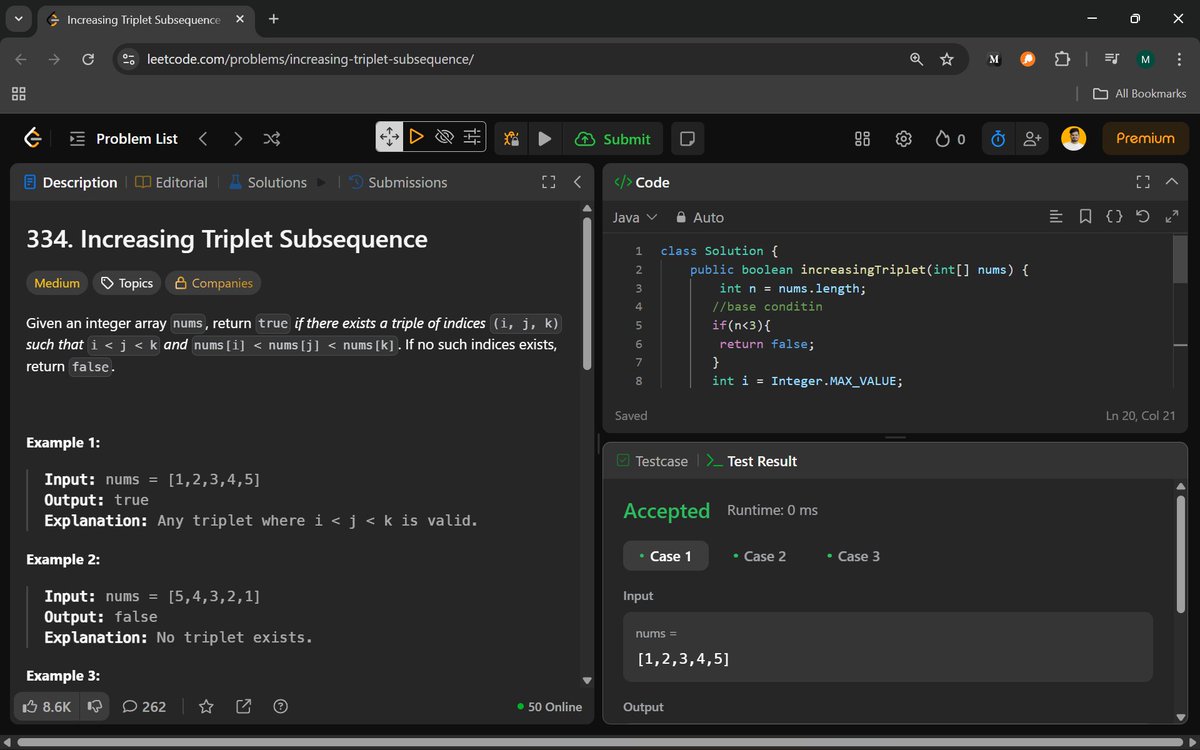Image resolution: width=1200 pixels, height=750 pixels.
Task: Collapse the description panel chevron
Action: pos(577,182)
